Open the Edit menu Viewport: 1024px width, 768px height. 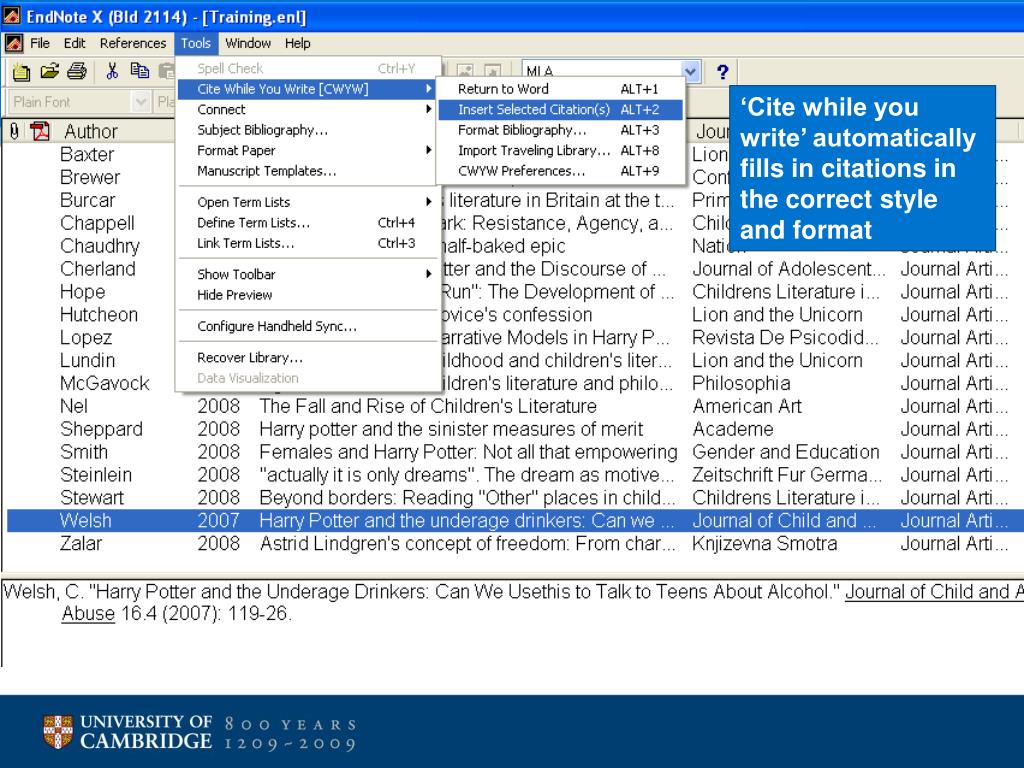74,43
